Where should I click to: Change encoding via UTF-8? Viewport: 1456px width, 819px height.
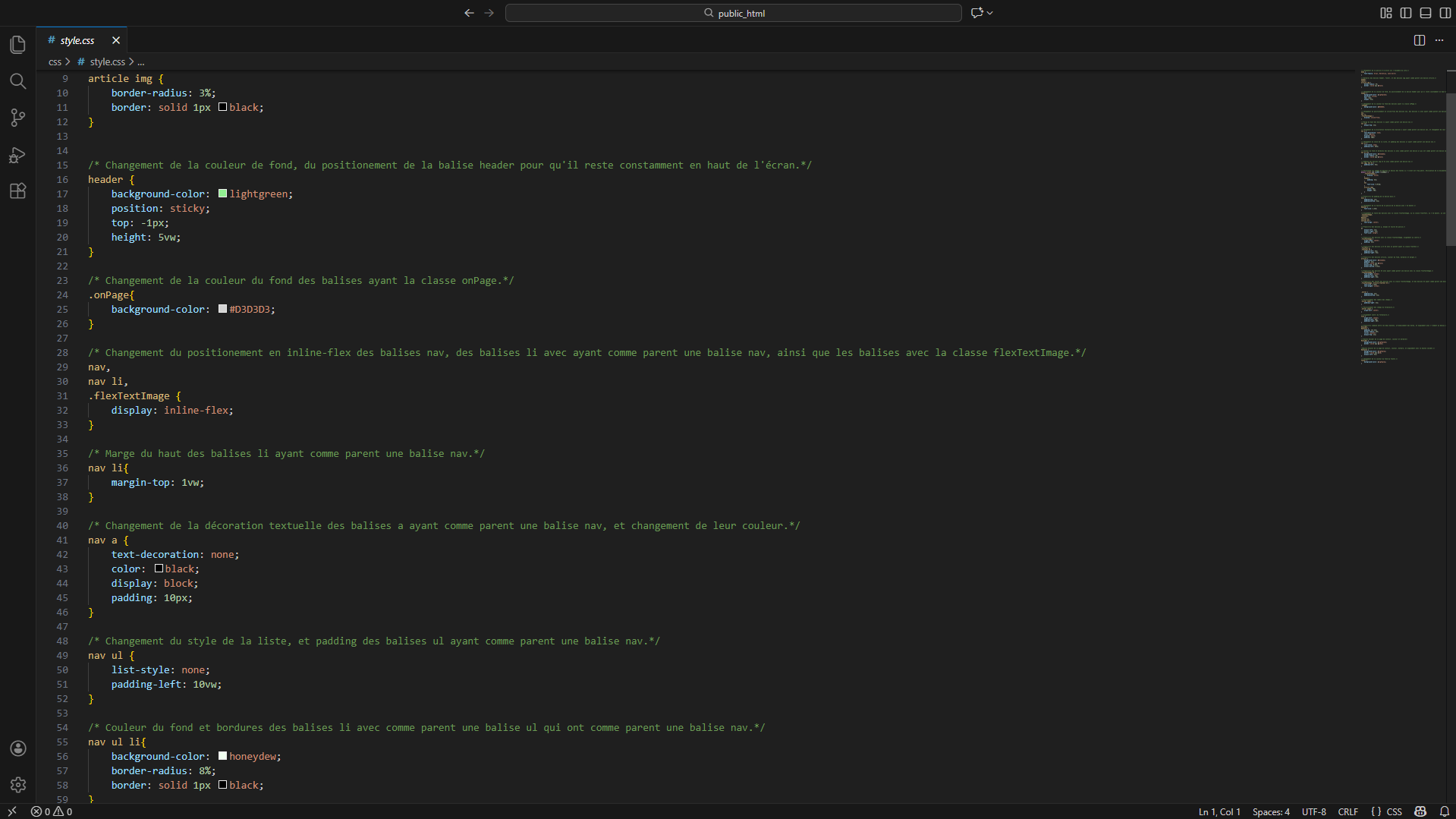1314,811
